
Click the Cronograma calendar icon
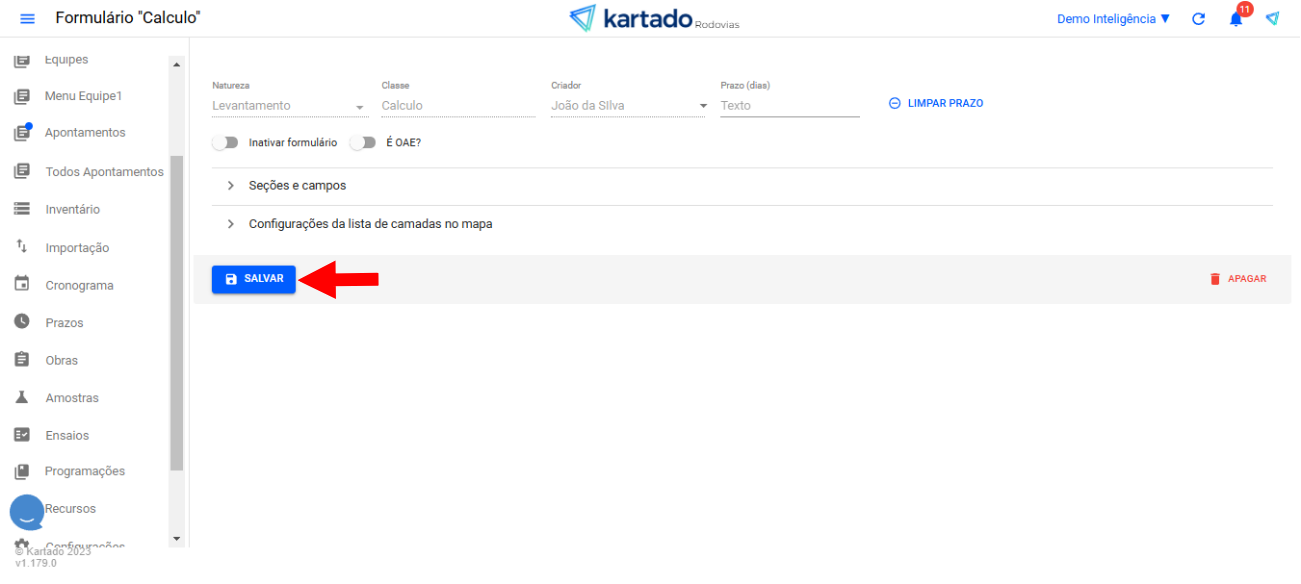click(x=21, y=284)
